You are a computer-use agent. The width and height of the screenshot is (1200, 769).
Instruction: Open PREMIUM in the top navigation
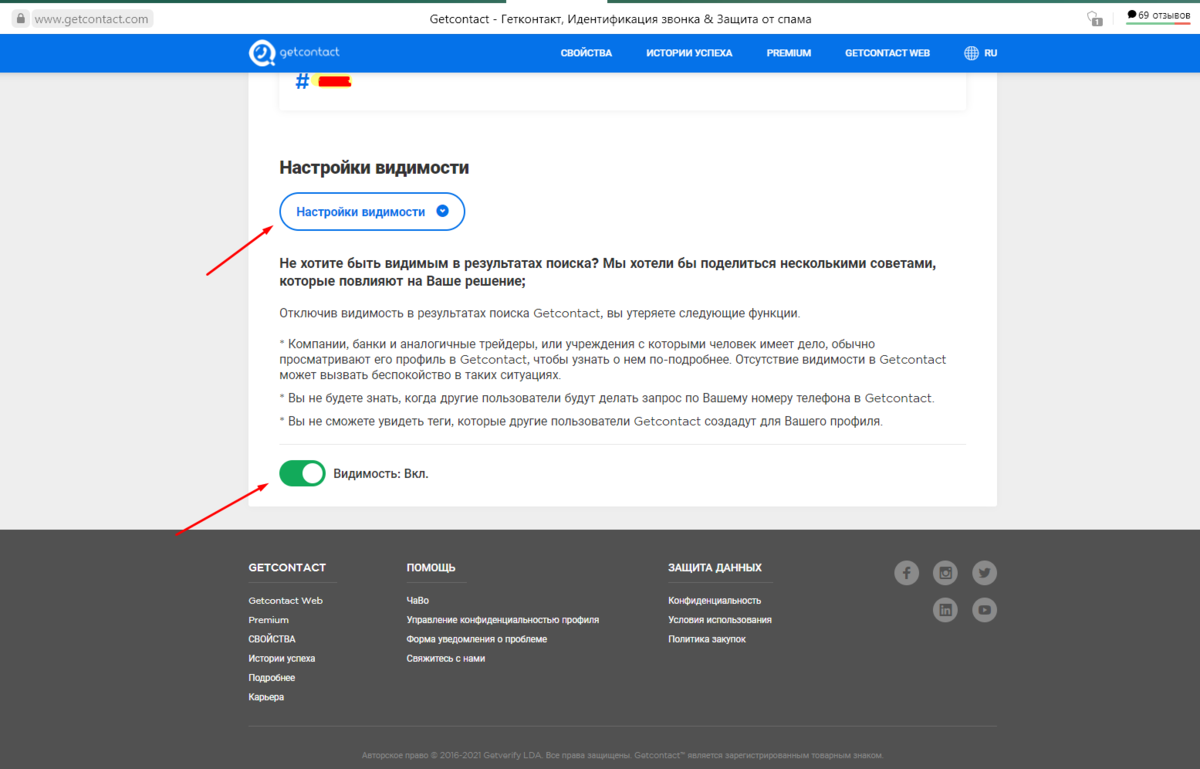[x=789, y=53]
